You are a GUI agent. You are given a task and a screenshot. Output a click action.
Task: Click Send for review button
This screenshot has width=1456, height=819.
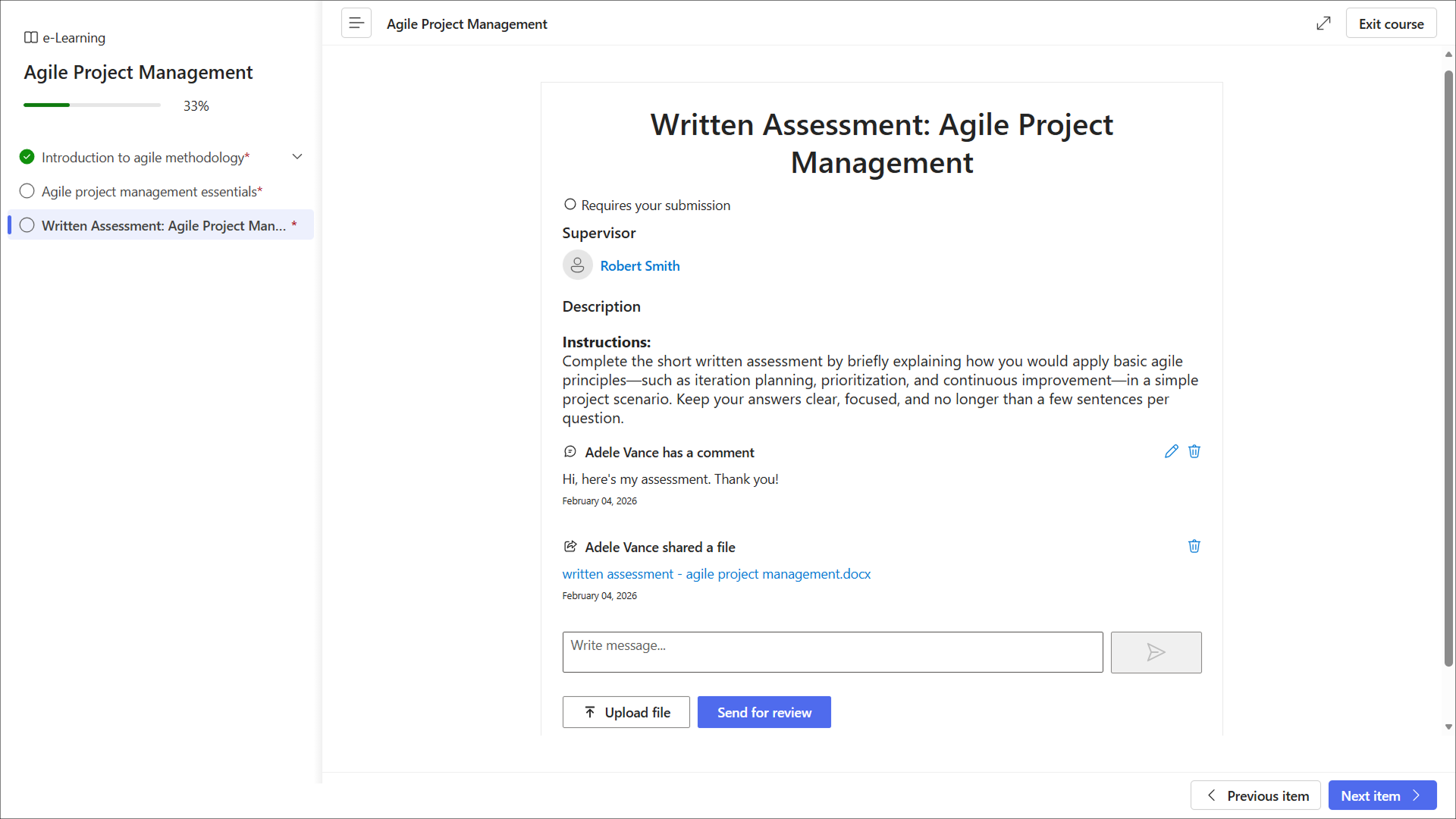click(764, 712)
